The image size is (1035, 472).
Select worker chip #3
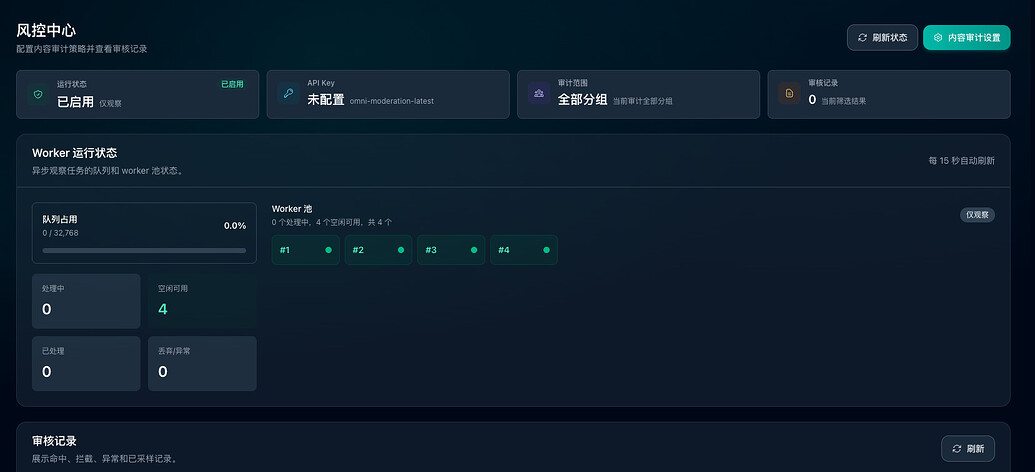tap(451, 250)
